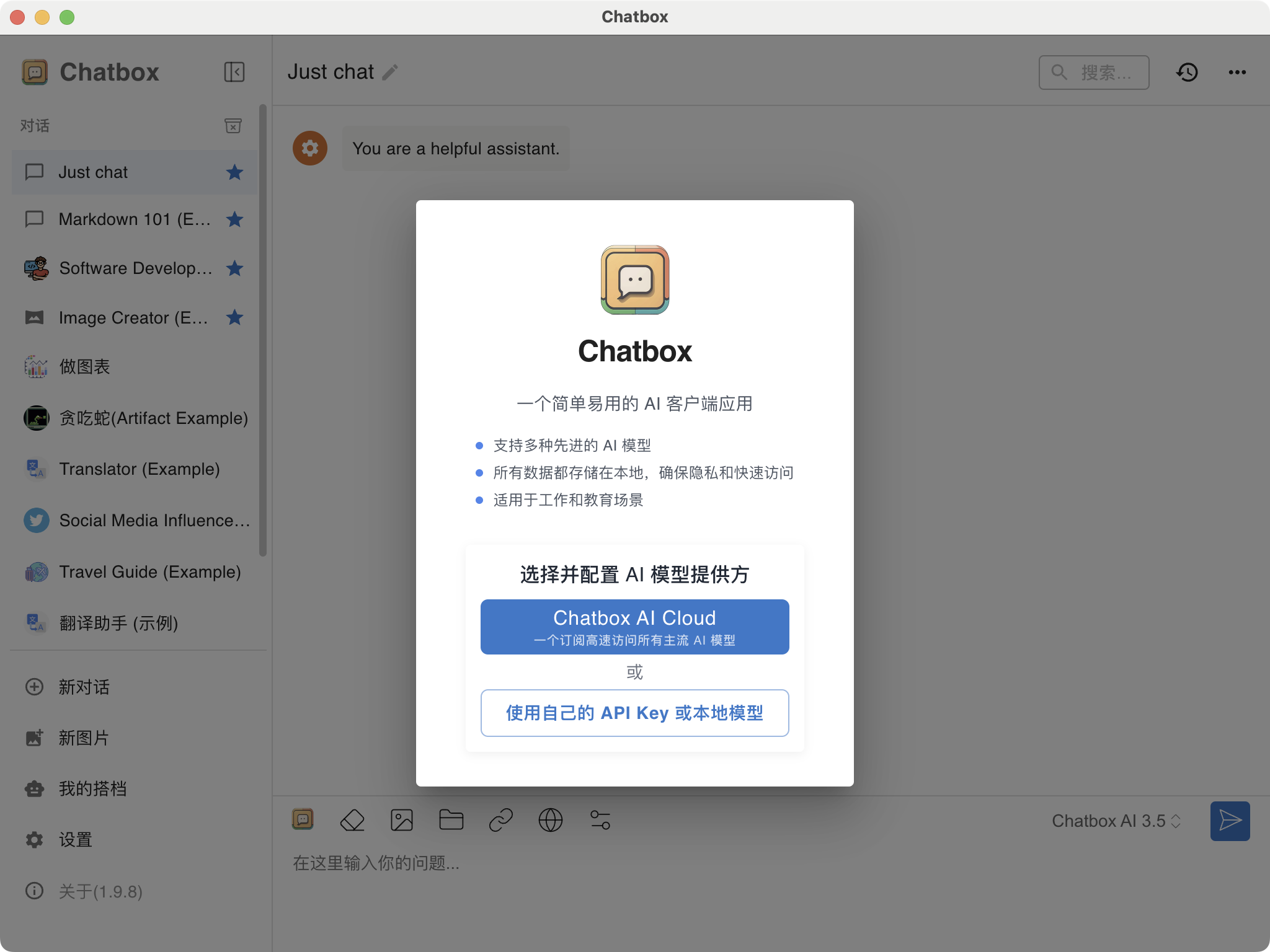
Task: Open the 翻译助手 (示例) conversation
Action: [135, 623]
